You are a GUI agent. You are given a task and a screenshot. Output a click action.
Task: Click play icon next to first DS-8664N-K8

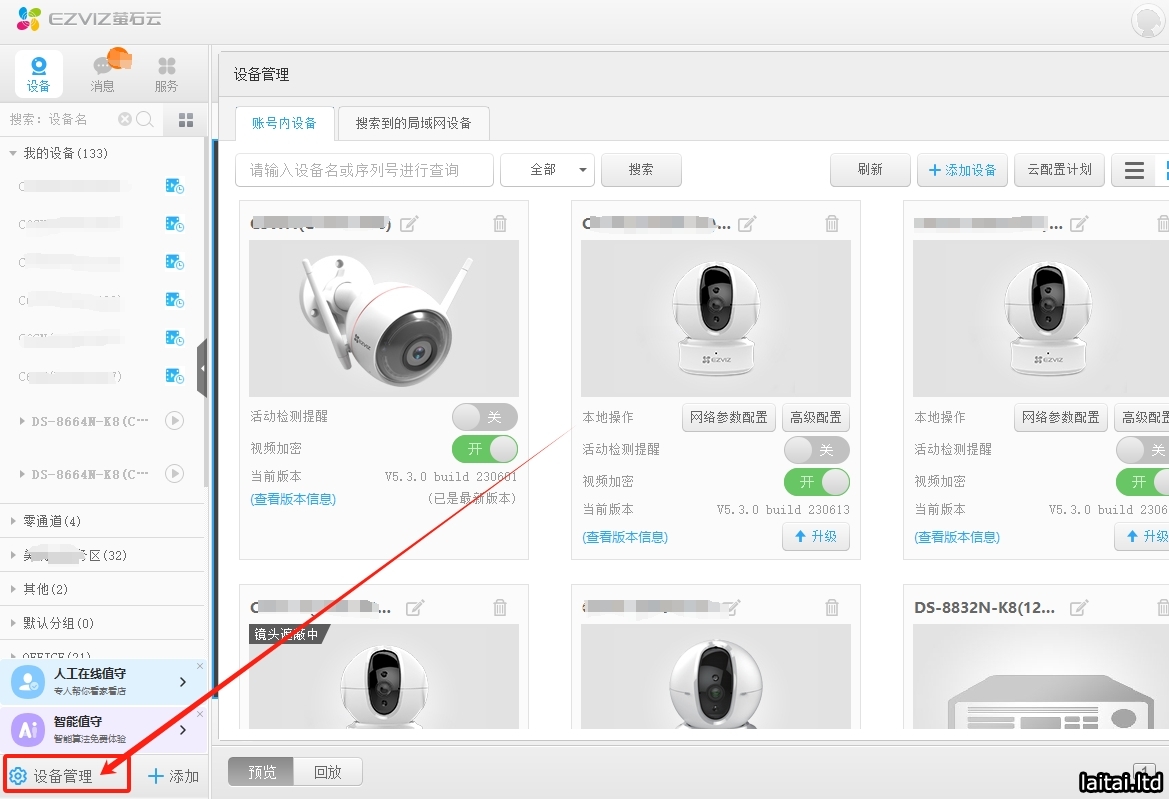tap(174, 421)
